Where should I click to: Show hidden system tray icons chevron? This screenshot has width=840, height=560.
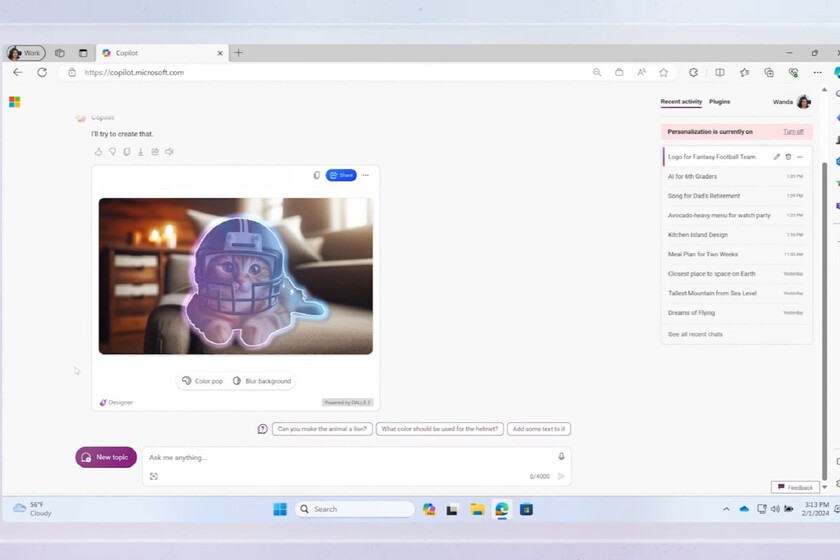tap(726, 509)
